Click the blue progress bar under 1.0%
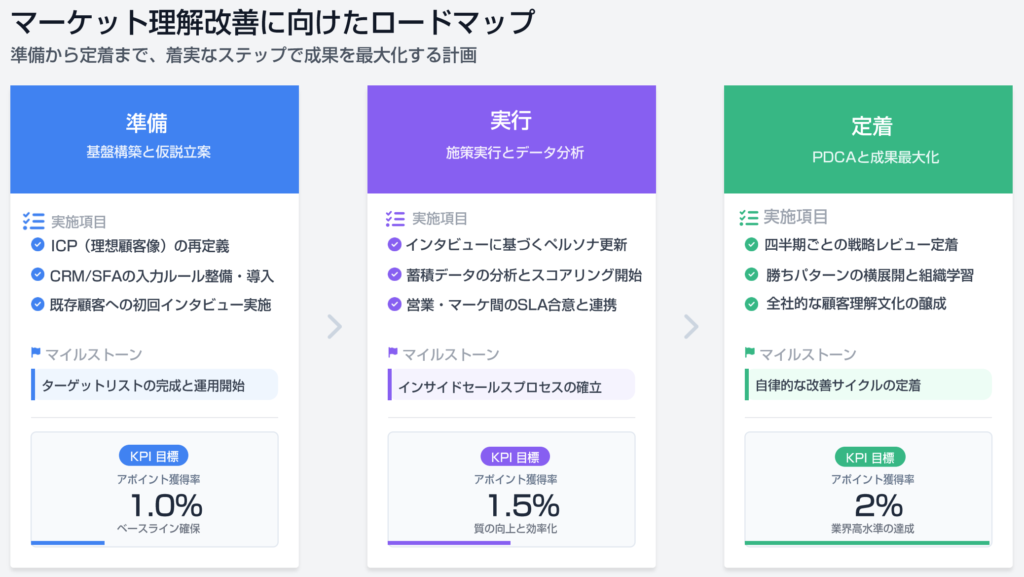 point(68,543)
